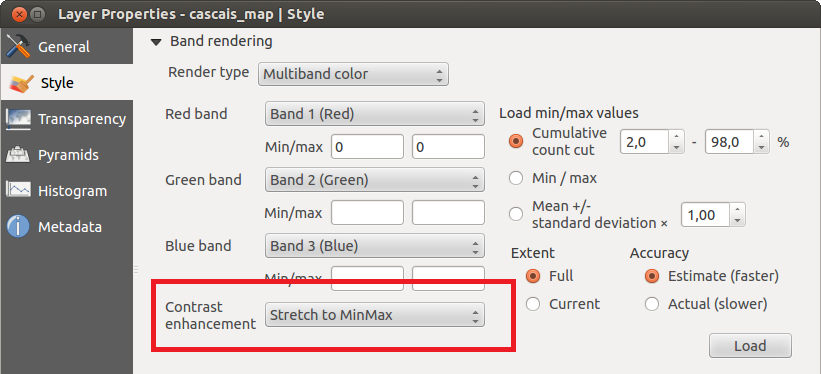Click the Transparency icon in sidebar
821x374 pixels.
coord(18,119)
